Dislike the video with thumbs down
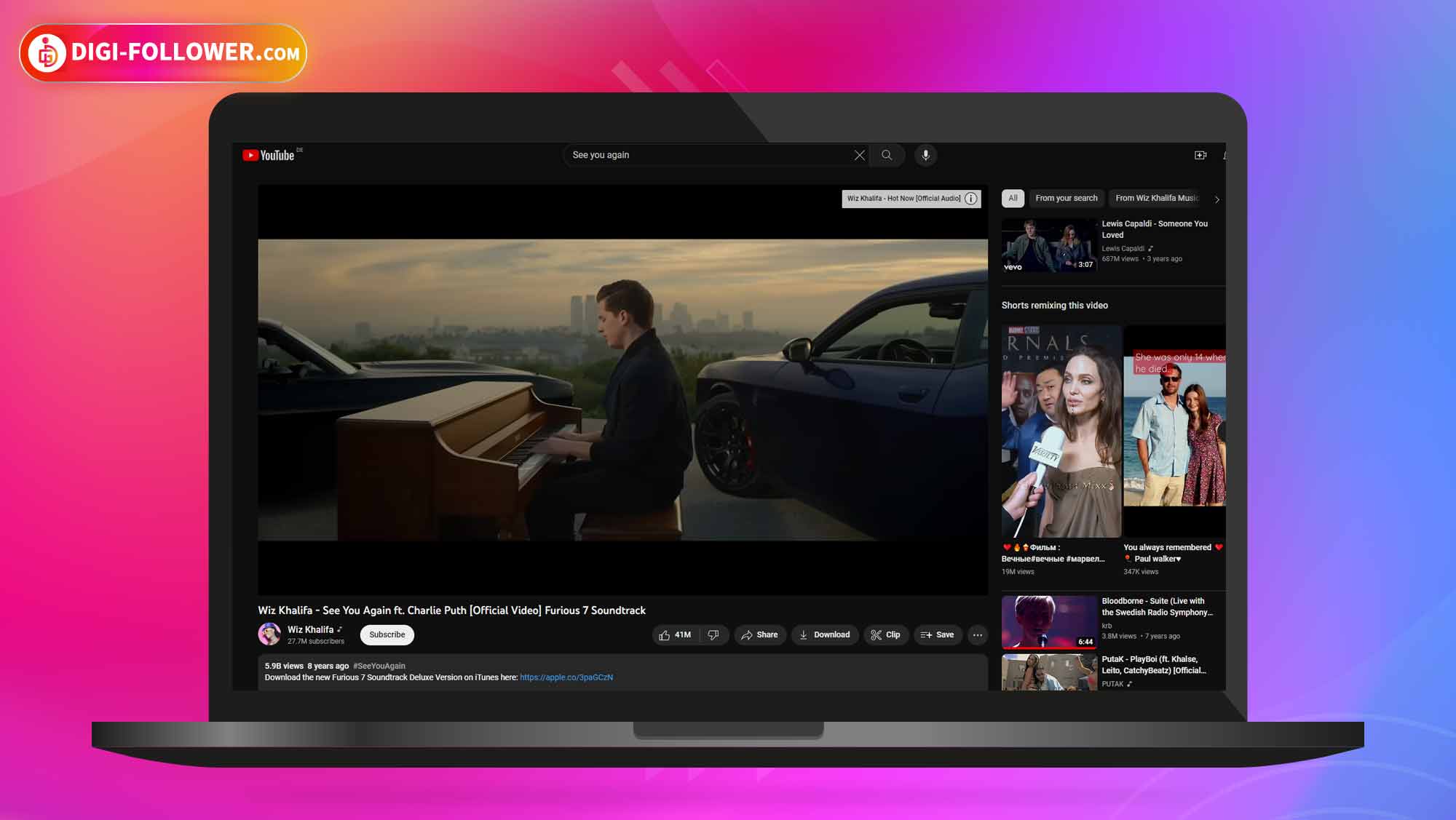 (713, 635)
